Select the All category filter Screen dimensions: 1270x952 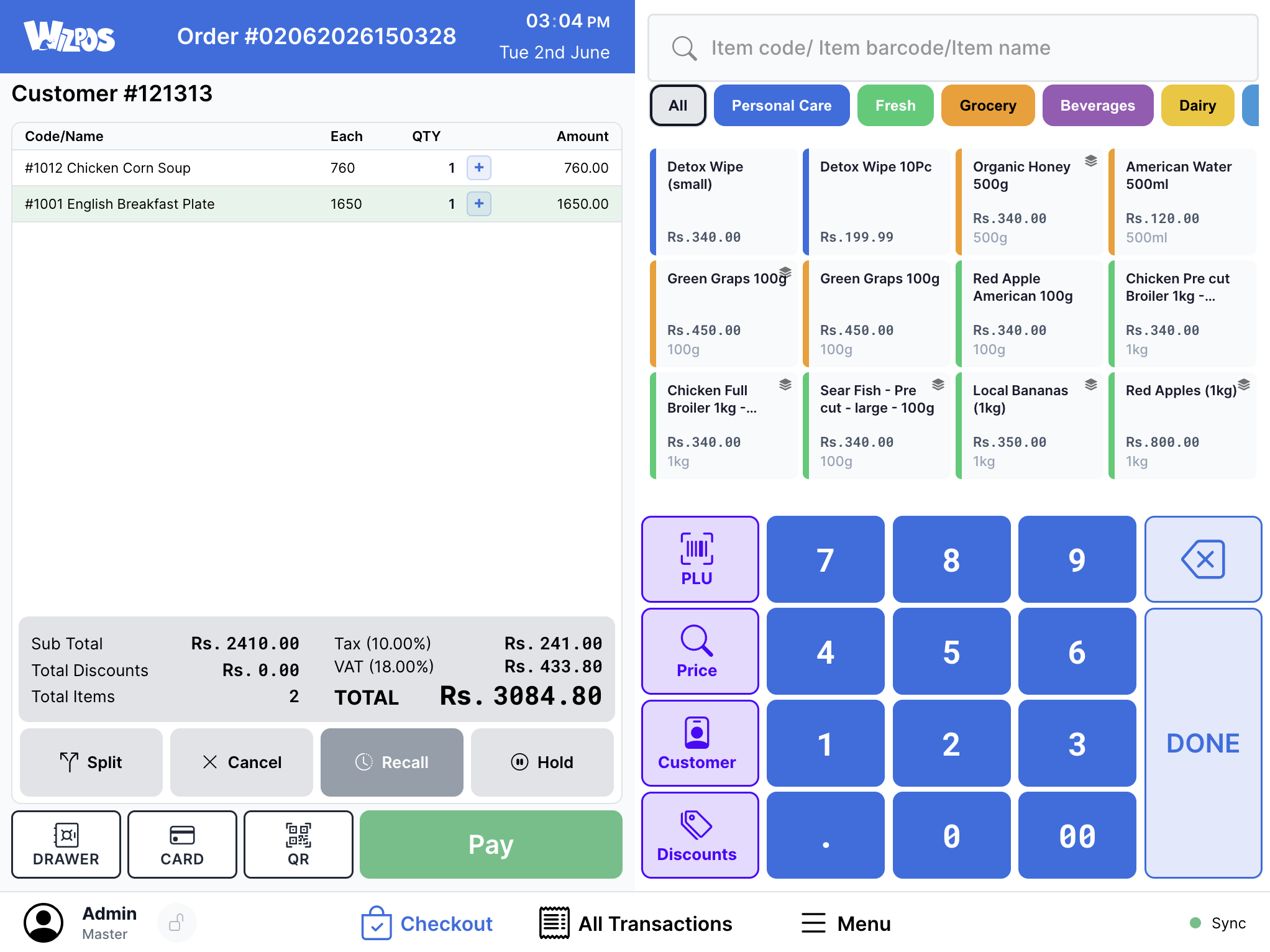[x=678, y=106]
